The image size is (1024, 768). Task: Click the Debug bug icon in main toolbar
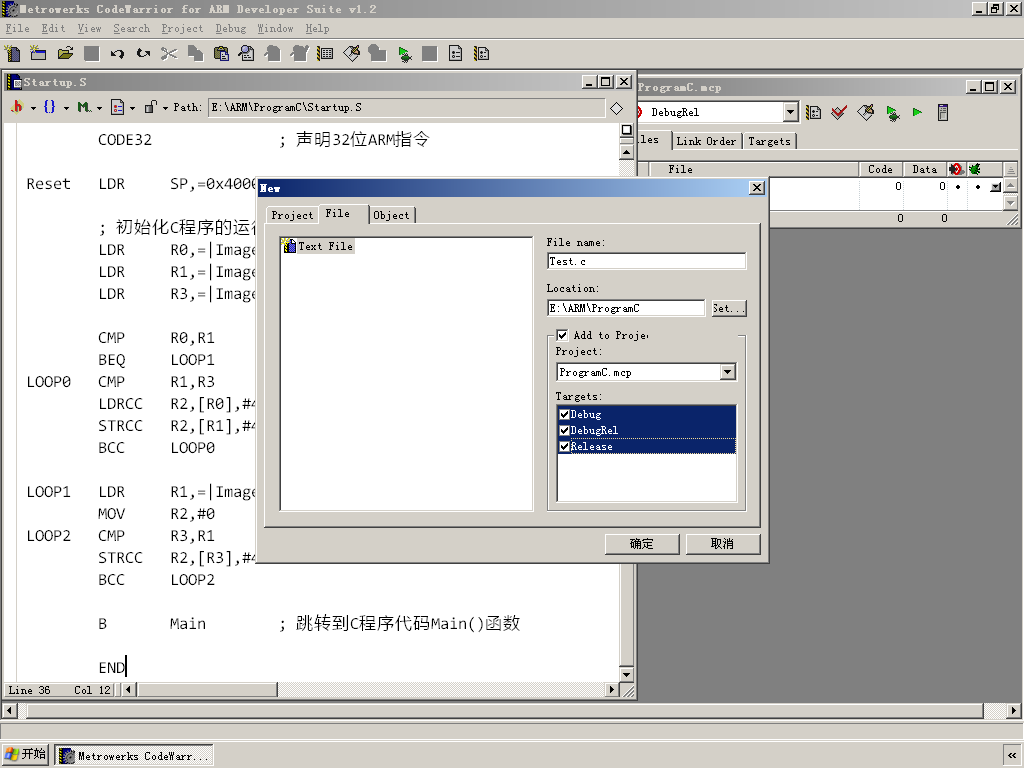[x=404, y=54]
